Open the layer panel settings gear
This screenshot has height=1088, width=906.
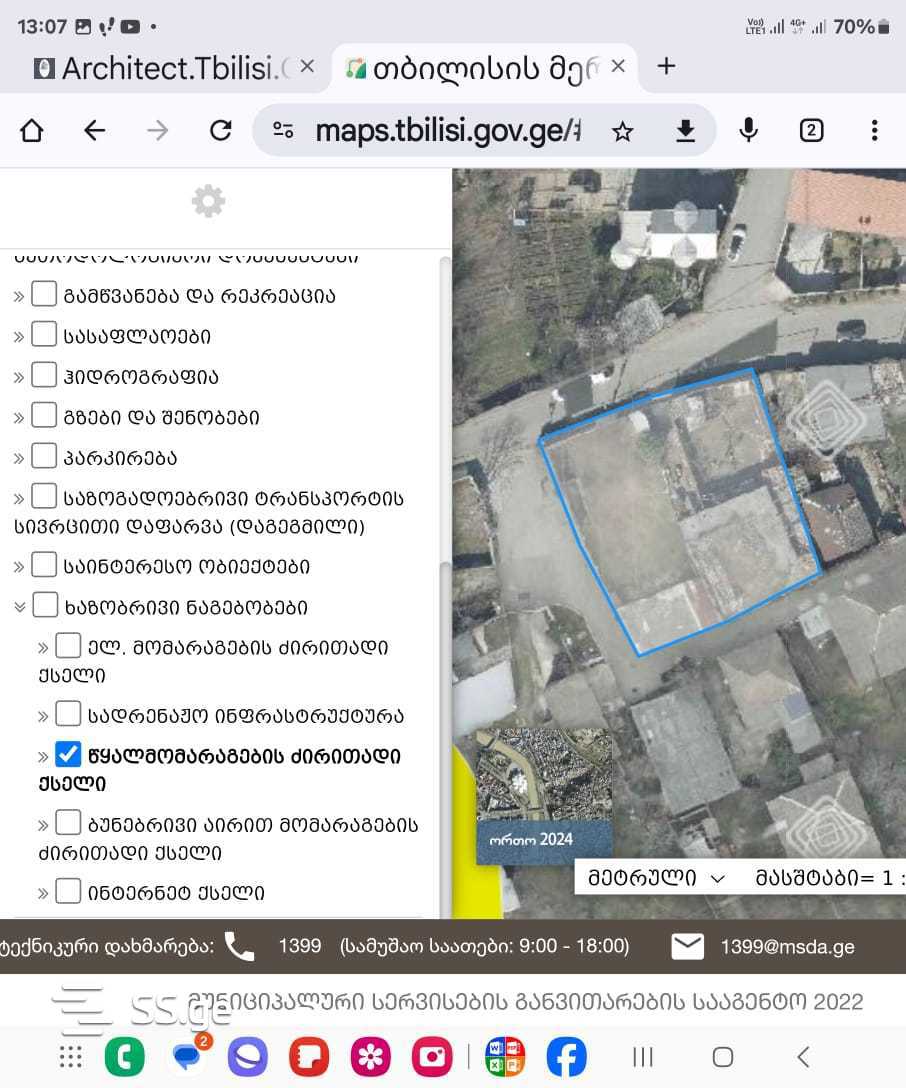(208, 202)
